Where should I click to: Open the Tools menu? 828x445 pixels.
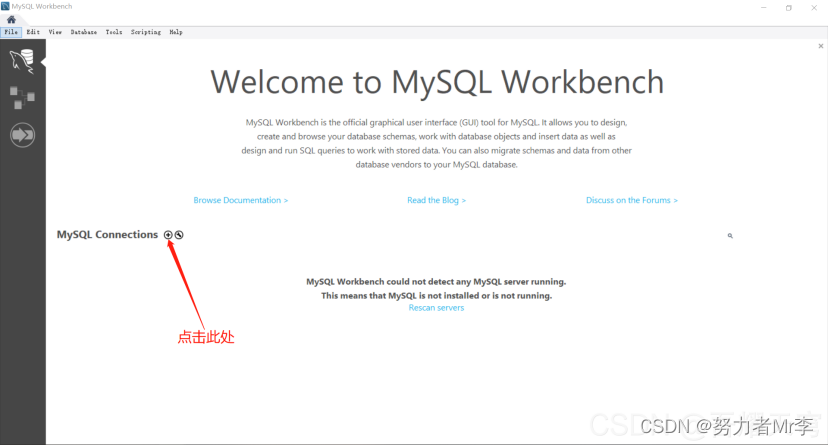[114, 32]
